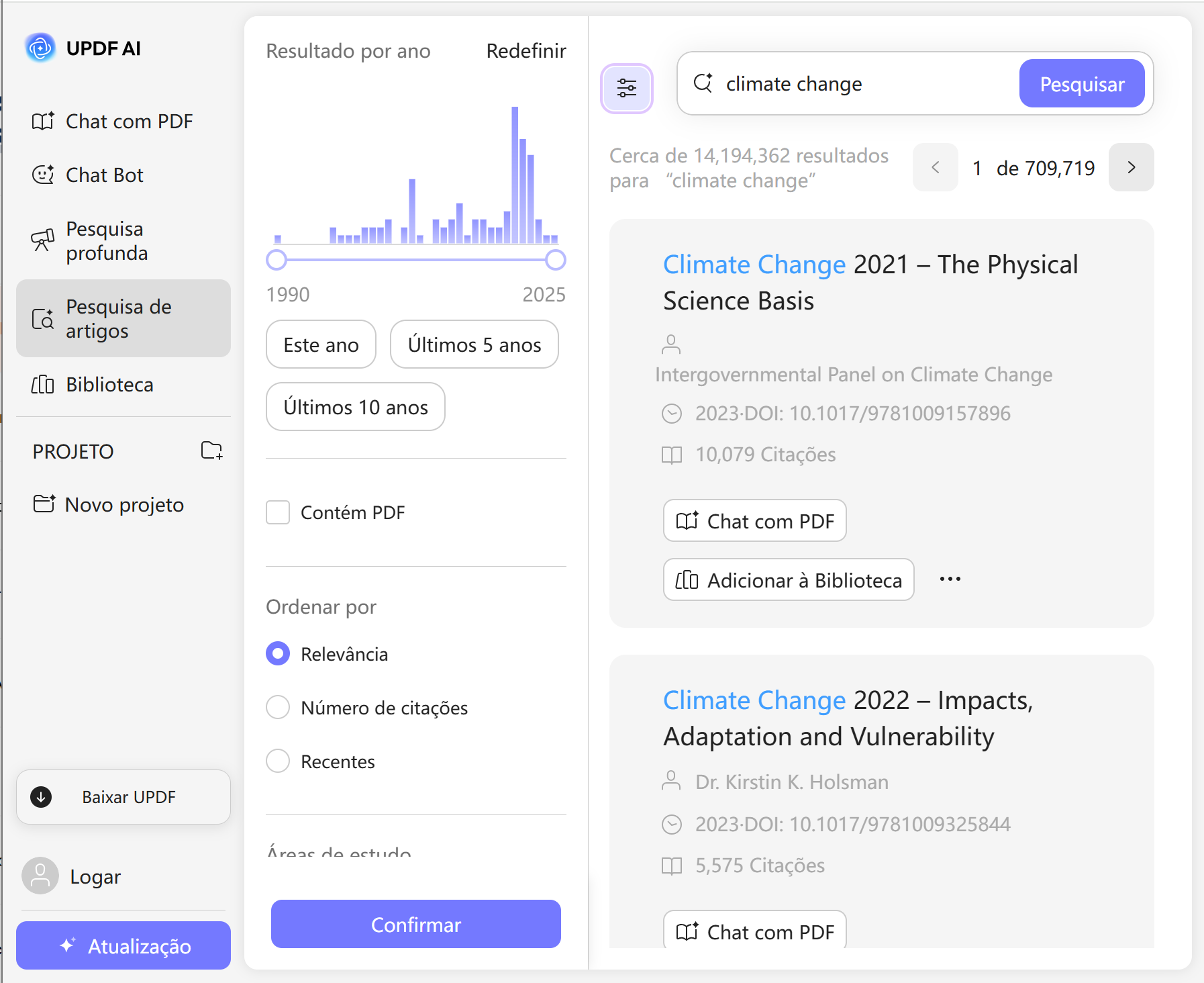Click the UPDF AI logo icon

[40, 48]
